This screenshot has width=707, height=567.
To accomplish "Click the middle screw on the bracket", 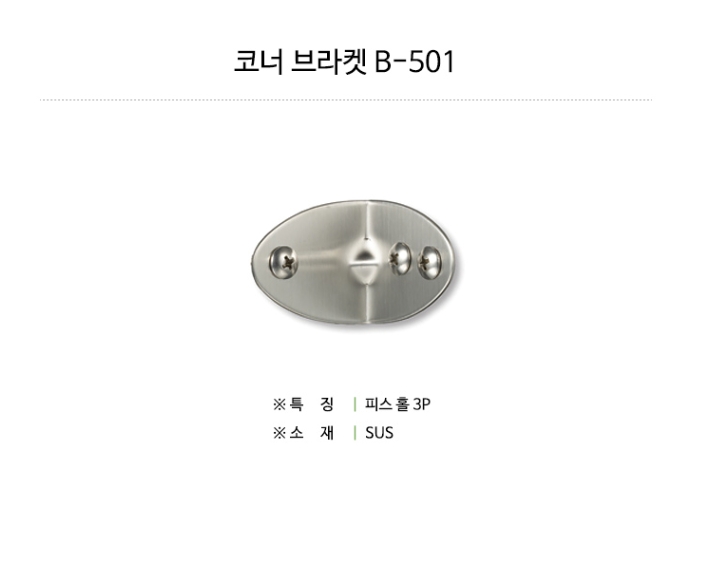I will pos(403,258).
